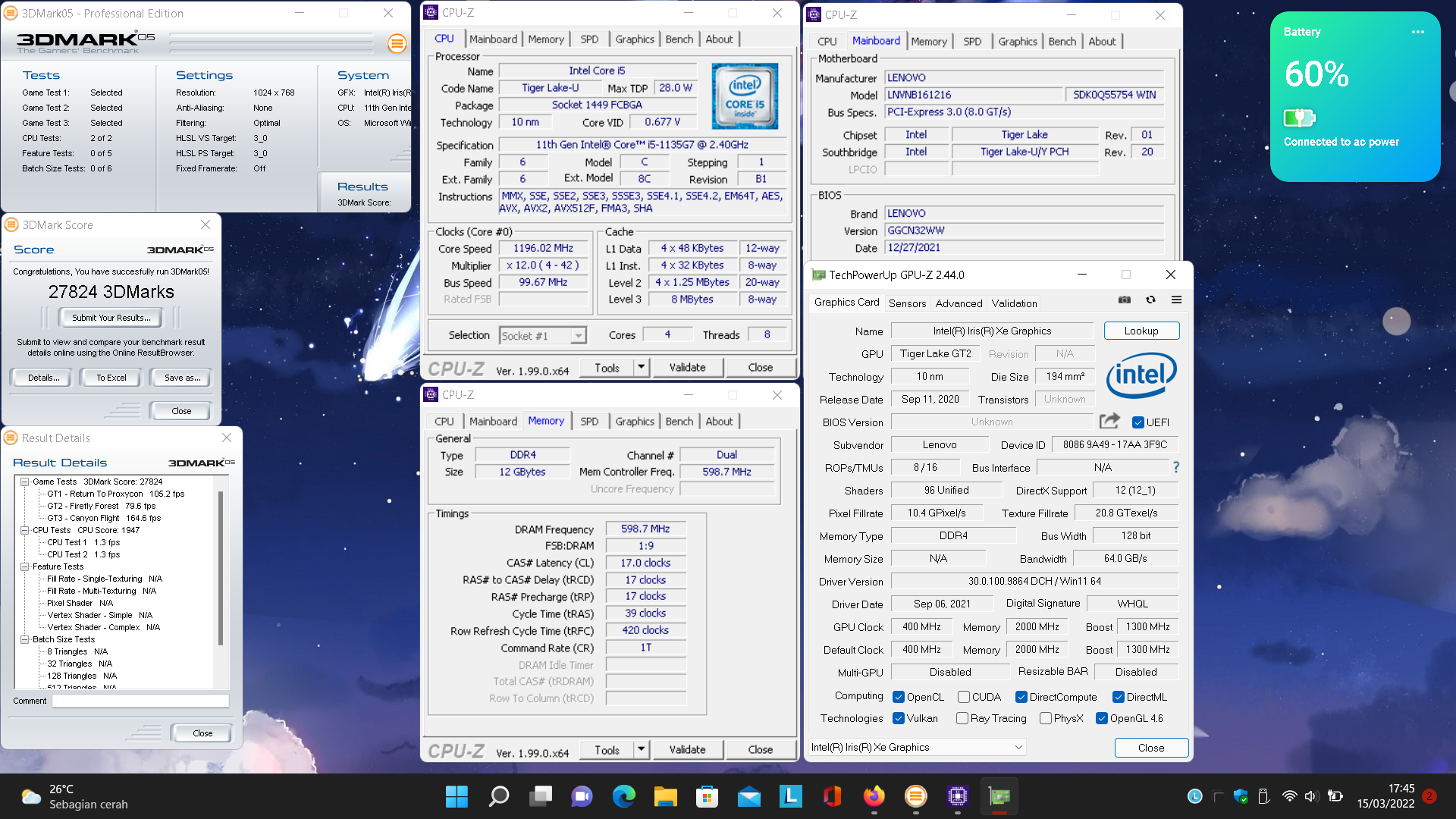Toggle the Vulkan checkbox
The image size is (1456, 819).
[899, 718]
